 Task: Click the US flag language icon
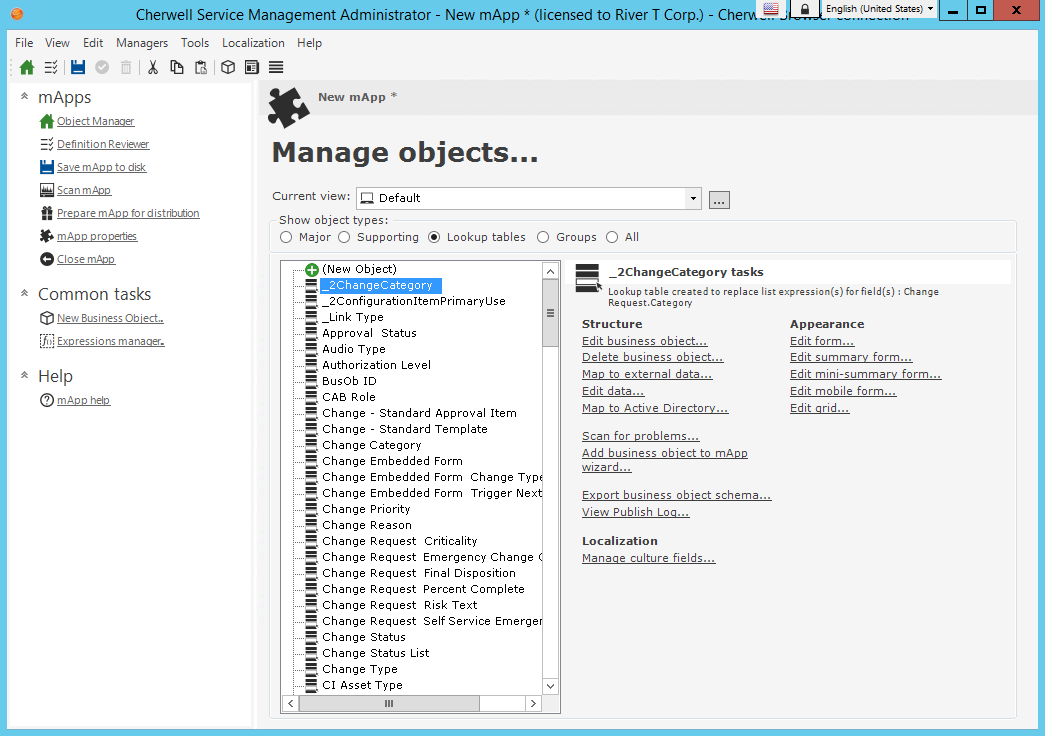(771, 9)
